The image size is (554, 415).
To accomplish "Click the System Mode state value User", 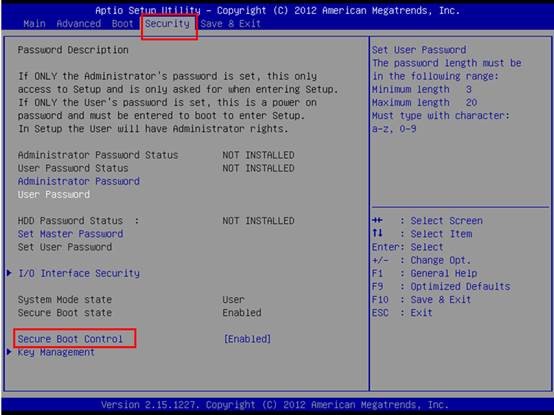I will [x=233, y=300].
